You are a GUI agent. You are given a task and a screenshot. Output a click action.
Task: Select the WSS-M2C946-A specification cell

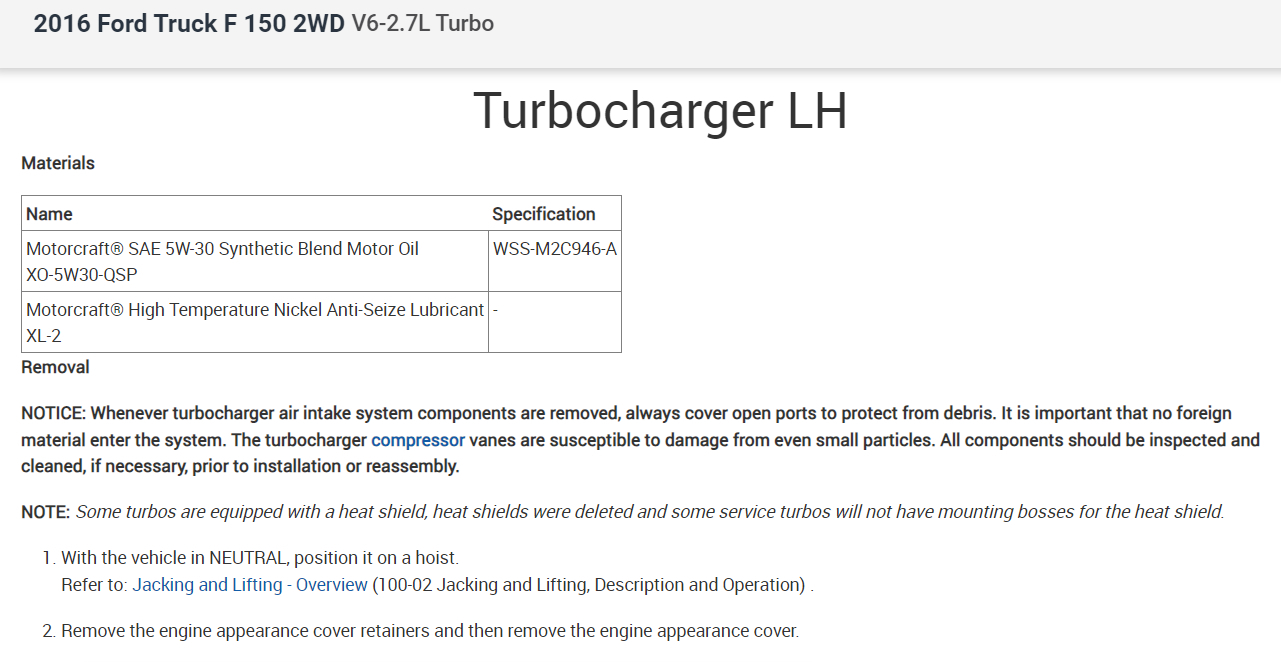555,261
